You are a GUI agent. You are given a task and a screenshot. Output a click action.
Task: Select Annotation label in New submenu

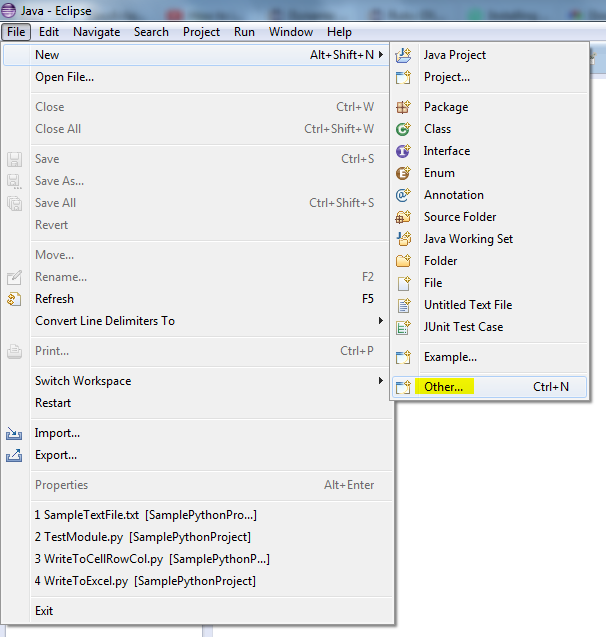pos(454,195)
